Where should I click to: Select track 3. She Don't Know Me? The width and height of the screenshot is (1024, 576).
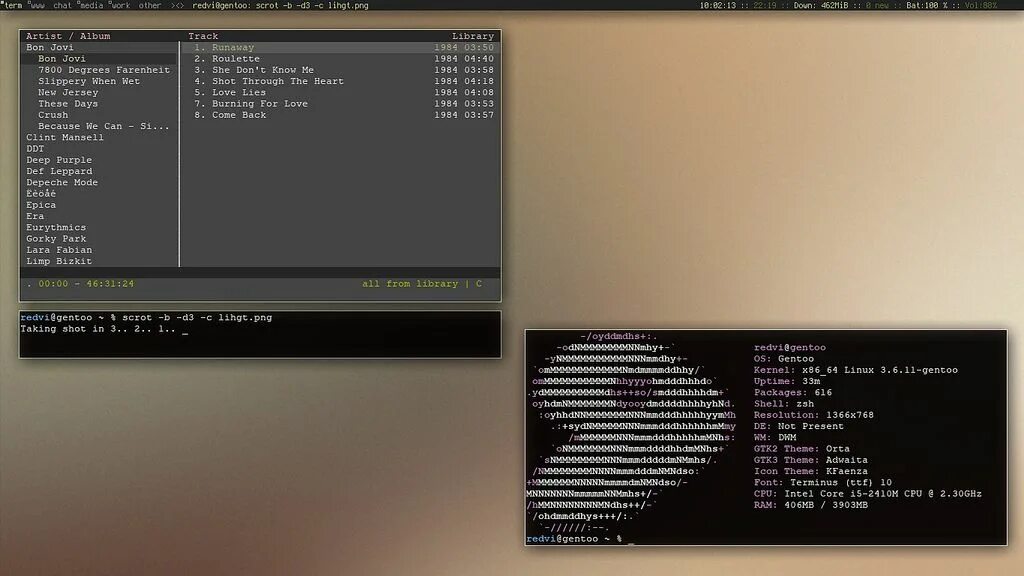(340, 70)
